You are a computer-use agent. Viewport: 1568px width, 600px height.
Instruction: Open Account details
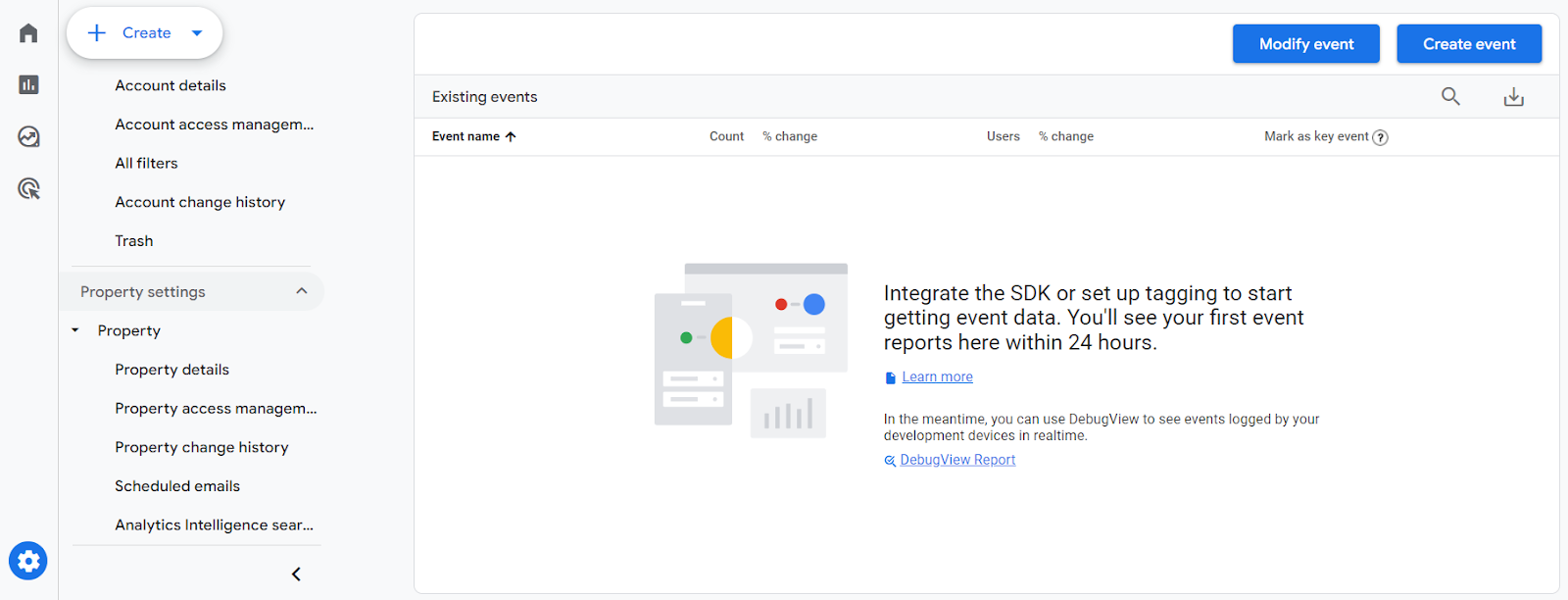(171, 85)
